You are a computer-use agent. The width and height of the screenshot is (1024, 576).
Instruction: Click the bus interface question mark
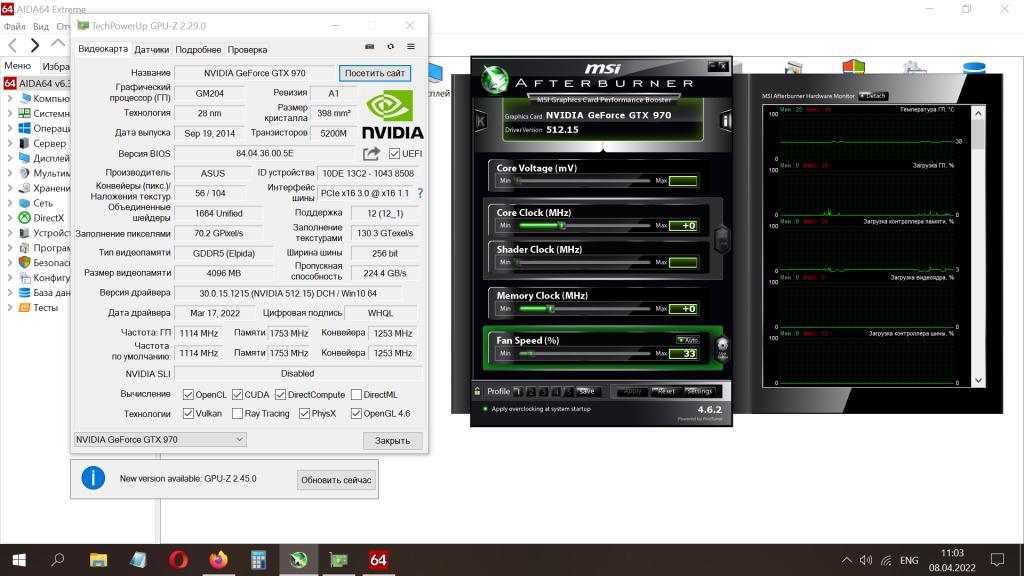[x=420, y=193]
